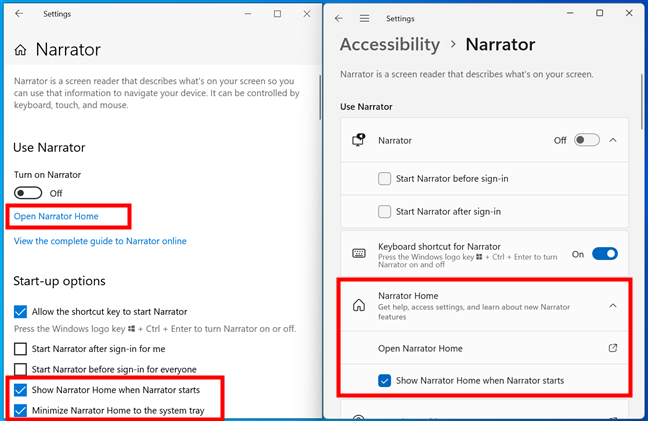Click the 'Start-up options' heading

60,281
